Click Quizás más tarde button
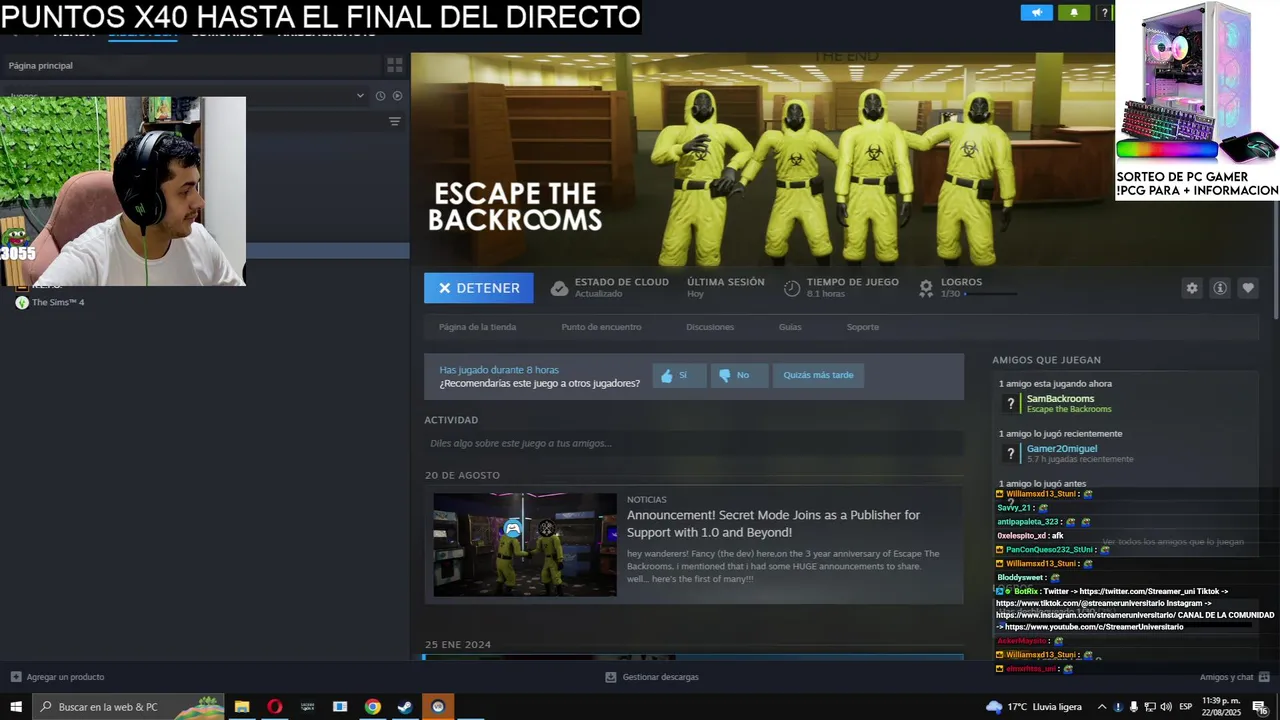This screenshot has width=1280, height=720. 818,375
